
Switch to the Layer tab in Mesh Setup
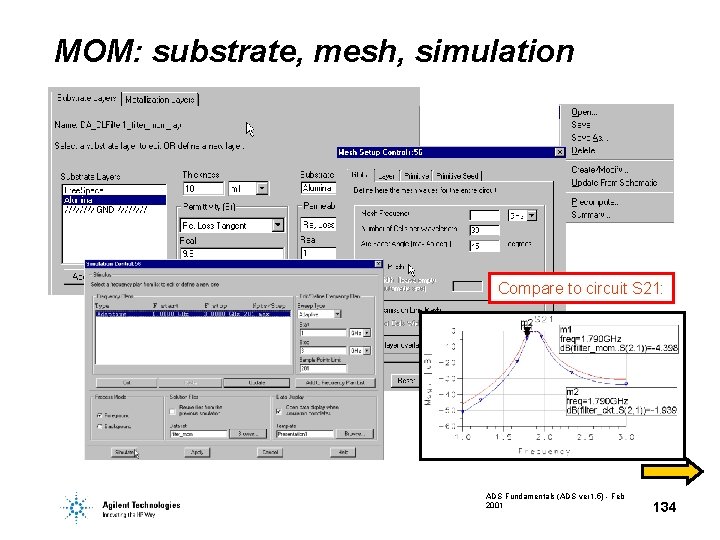[386, 176]
